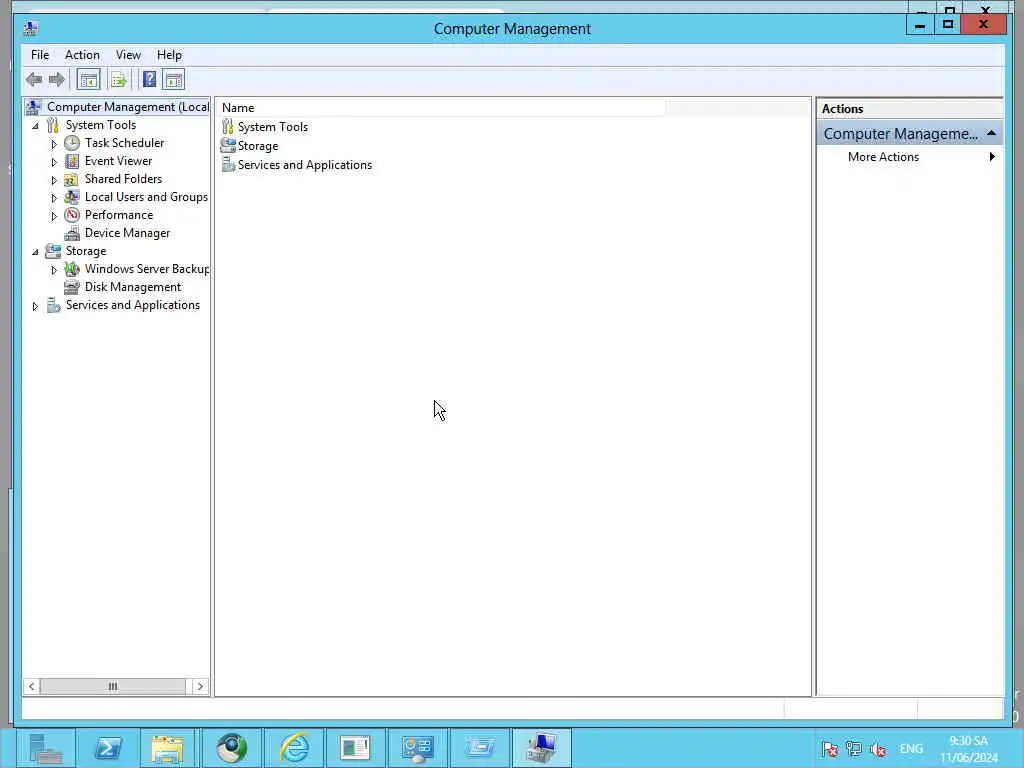Image resolution: width=1024 pixels, height=768 pixels.
Task: Open the Action menu
Action: tap(82, 55)
